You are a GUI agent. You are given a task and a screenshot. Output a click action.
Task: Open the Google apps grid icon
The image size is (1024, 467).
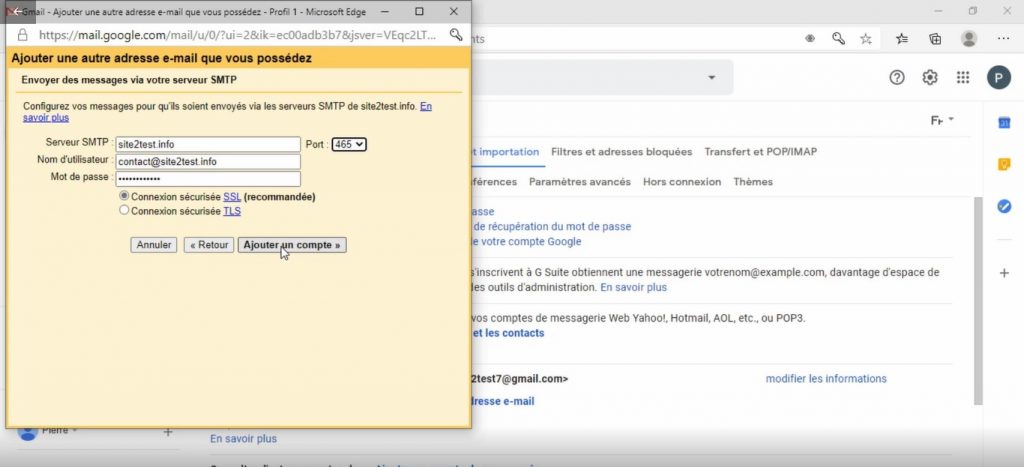963,78
